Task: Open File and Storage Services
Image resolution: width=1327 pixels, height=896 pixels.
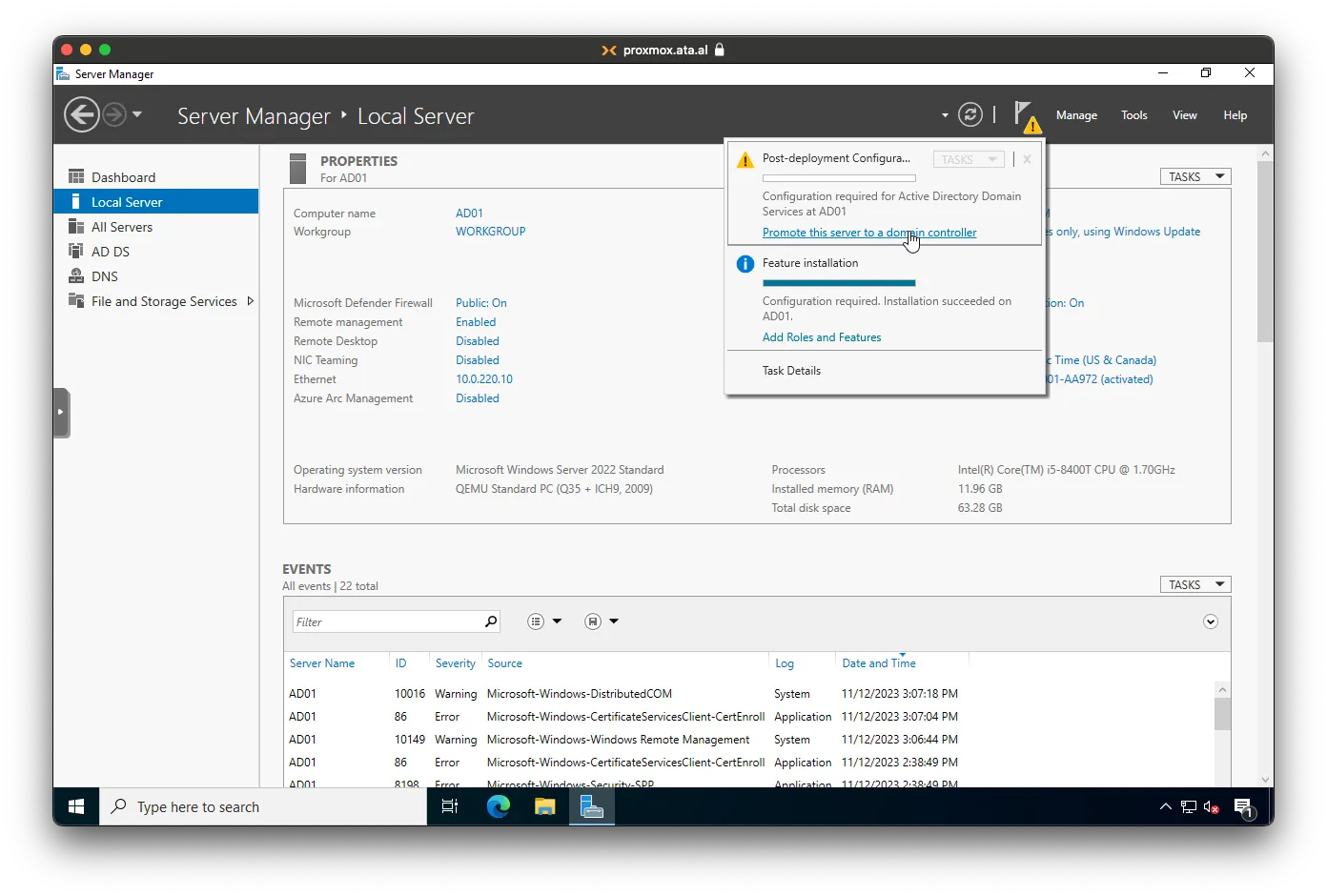Action: click(164, 301)
